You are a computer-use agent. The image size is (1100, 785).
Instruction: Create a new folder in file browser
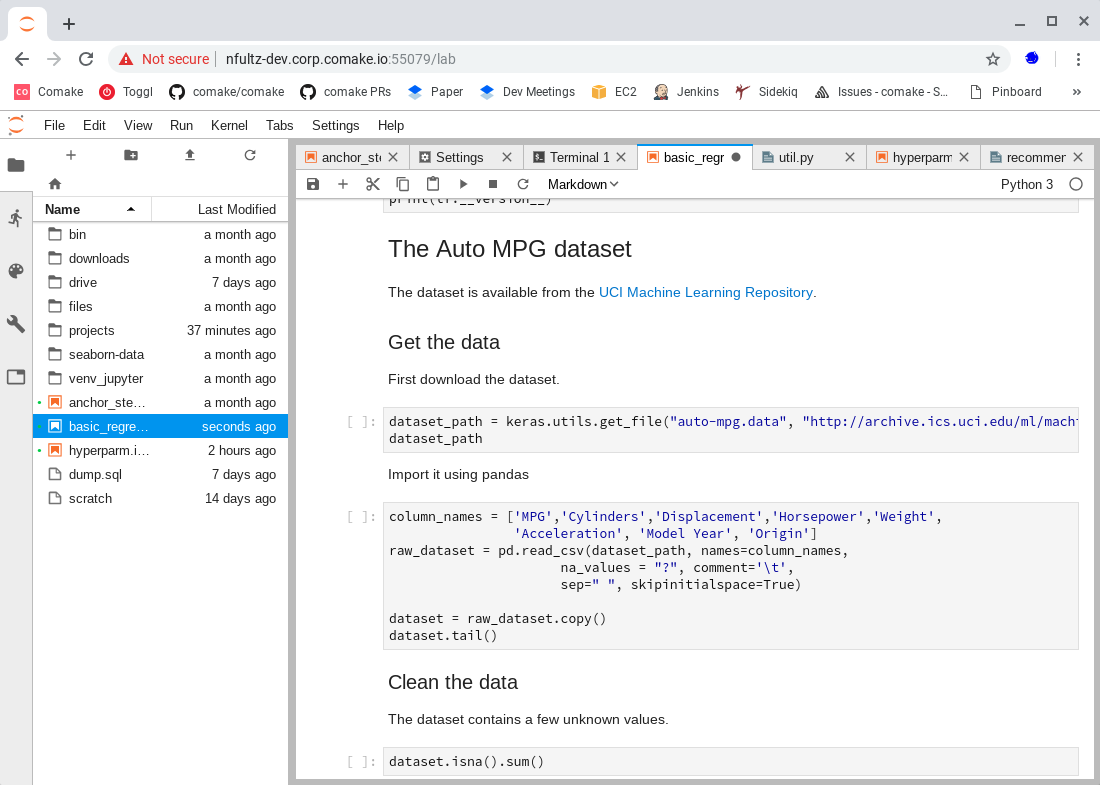coord(131,155)
